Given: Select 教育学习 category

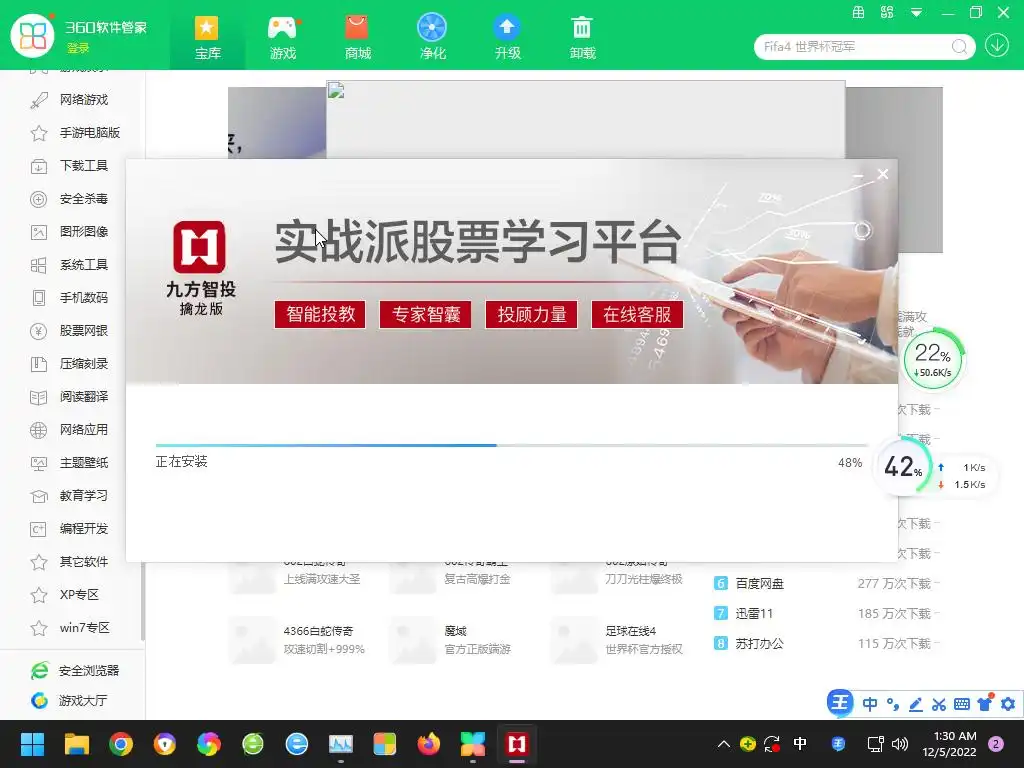Looking at the screenshot, I should (x=70, y=496).
